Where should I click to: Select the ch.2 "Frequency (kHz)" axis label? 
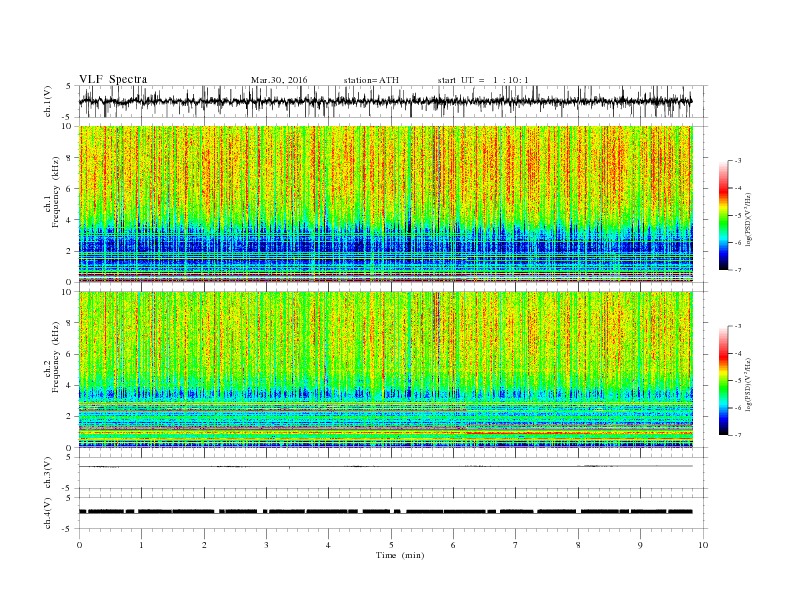click(56, 358)
